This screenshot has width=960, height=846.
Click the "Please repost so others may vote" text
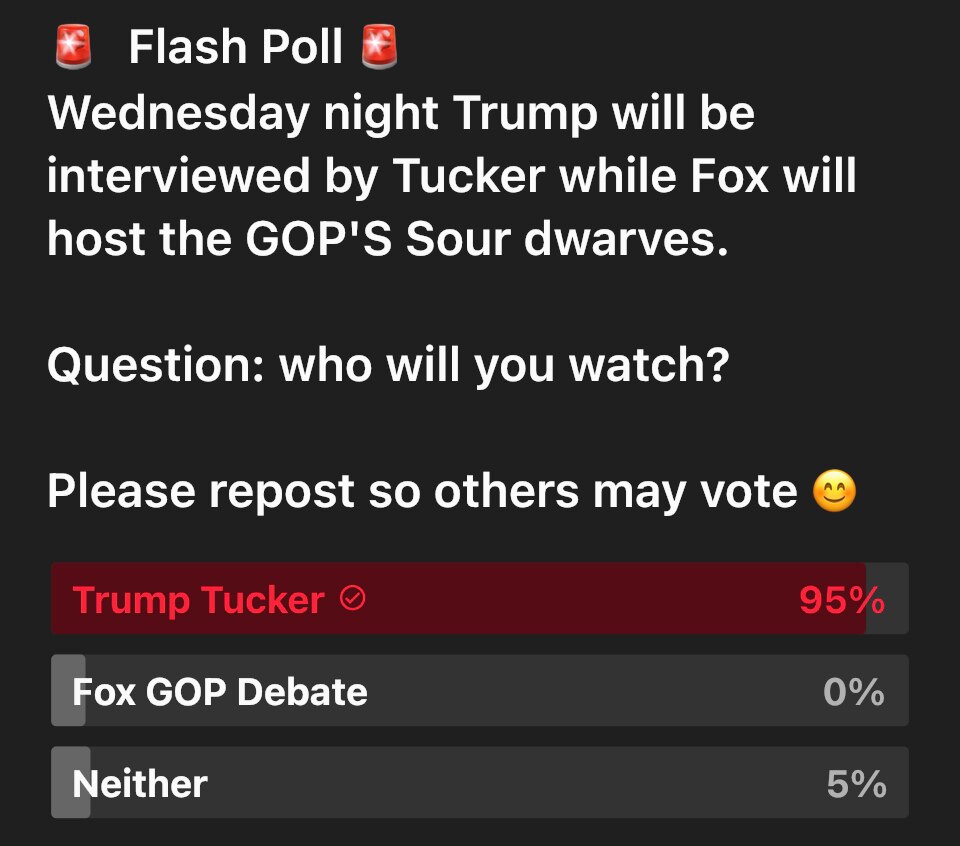(421, 492)
